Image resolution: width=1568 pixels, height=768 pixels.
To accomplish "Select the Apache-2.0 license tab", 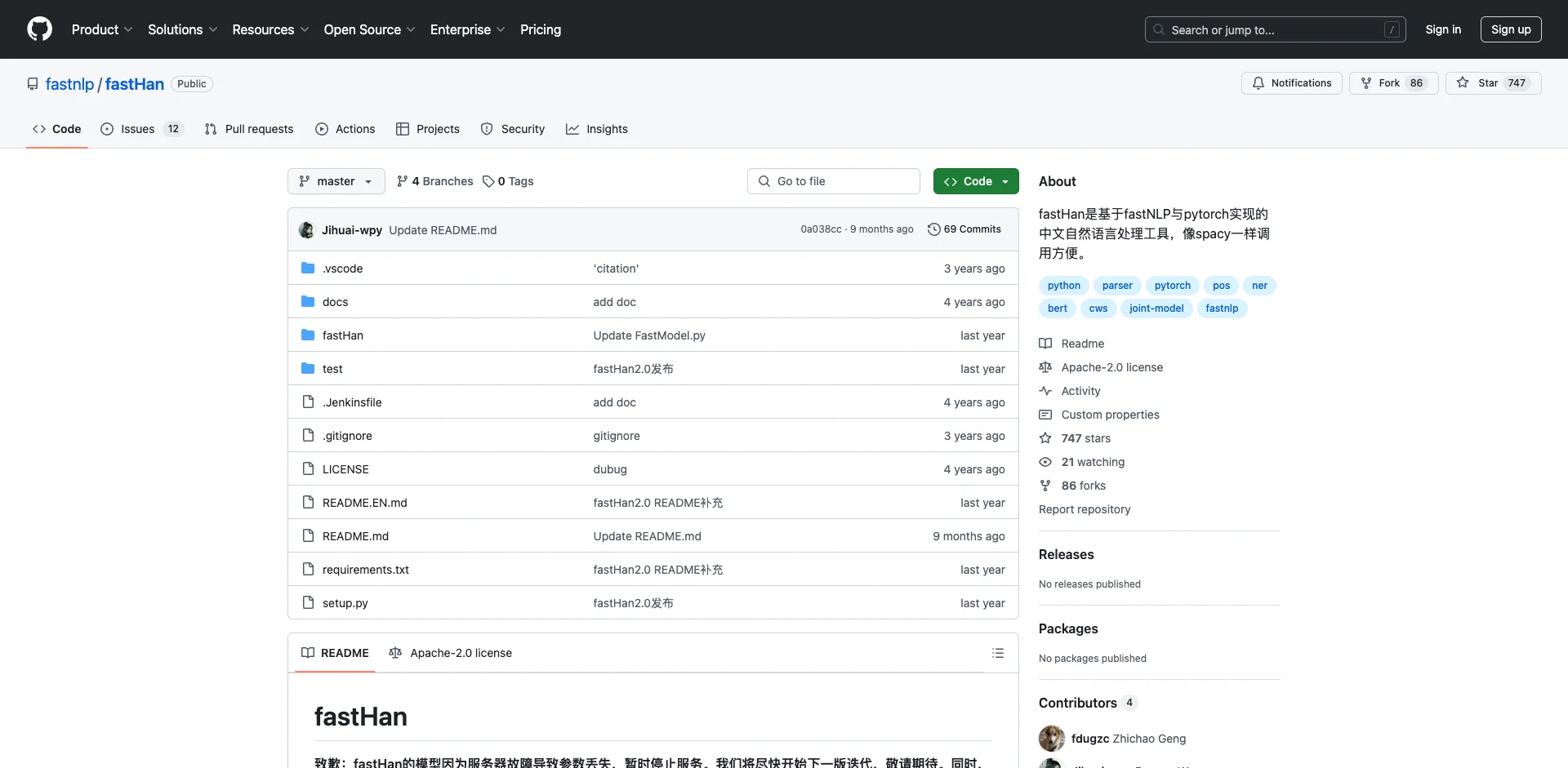I will 451,653.
